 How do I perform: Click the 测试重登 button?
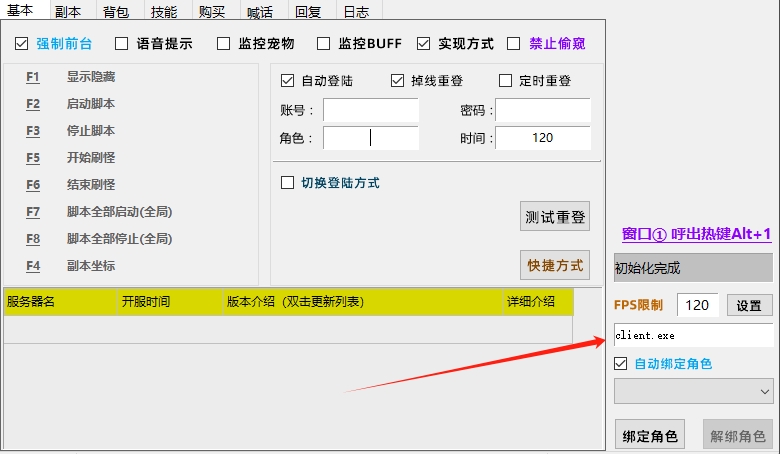555,216
